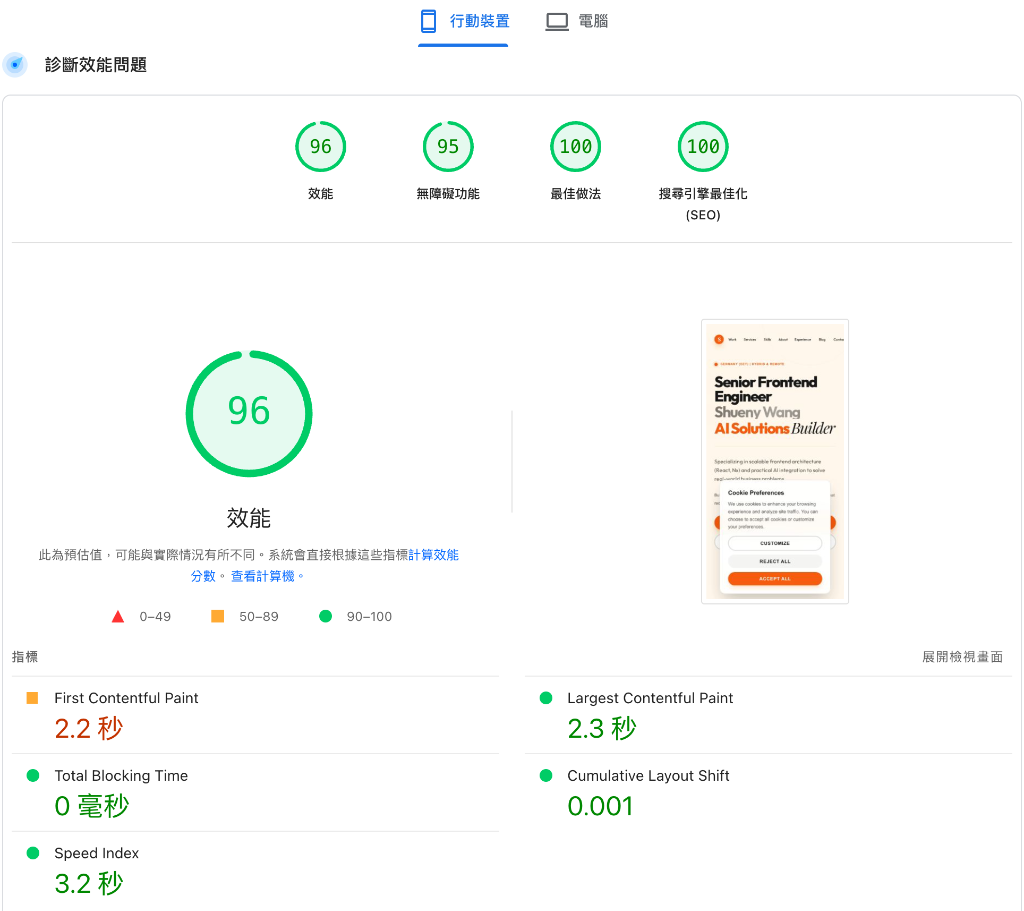Select the 100 搜尋引擎最佳化 score circle
The height and width of the screenshot is (911, 1024).
click(x=703, y=146)
